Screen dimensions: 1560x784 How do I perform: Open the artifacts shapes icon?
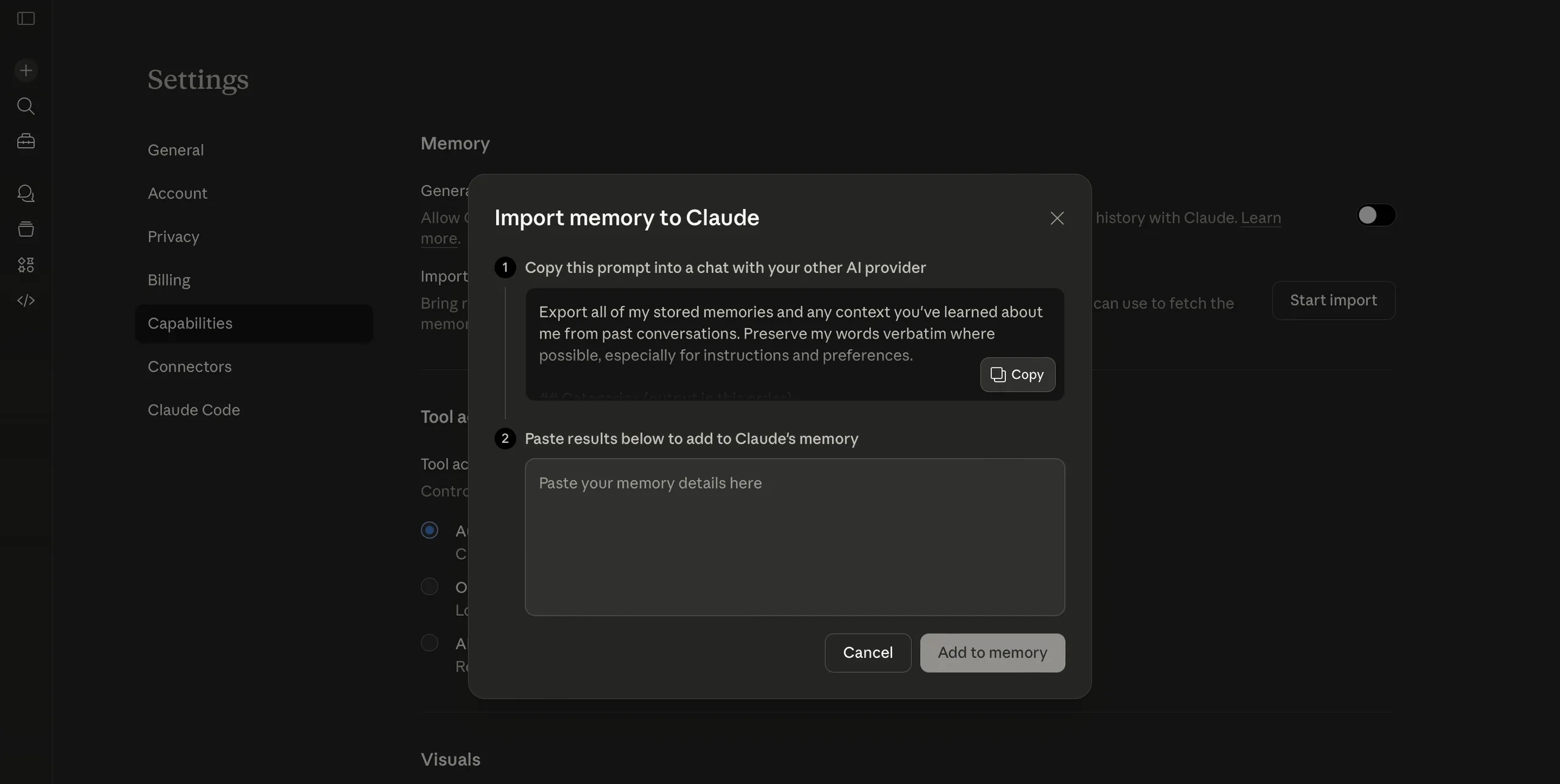click(26, 264)
